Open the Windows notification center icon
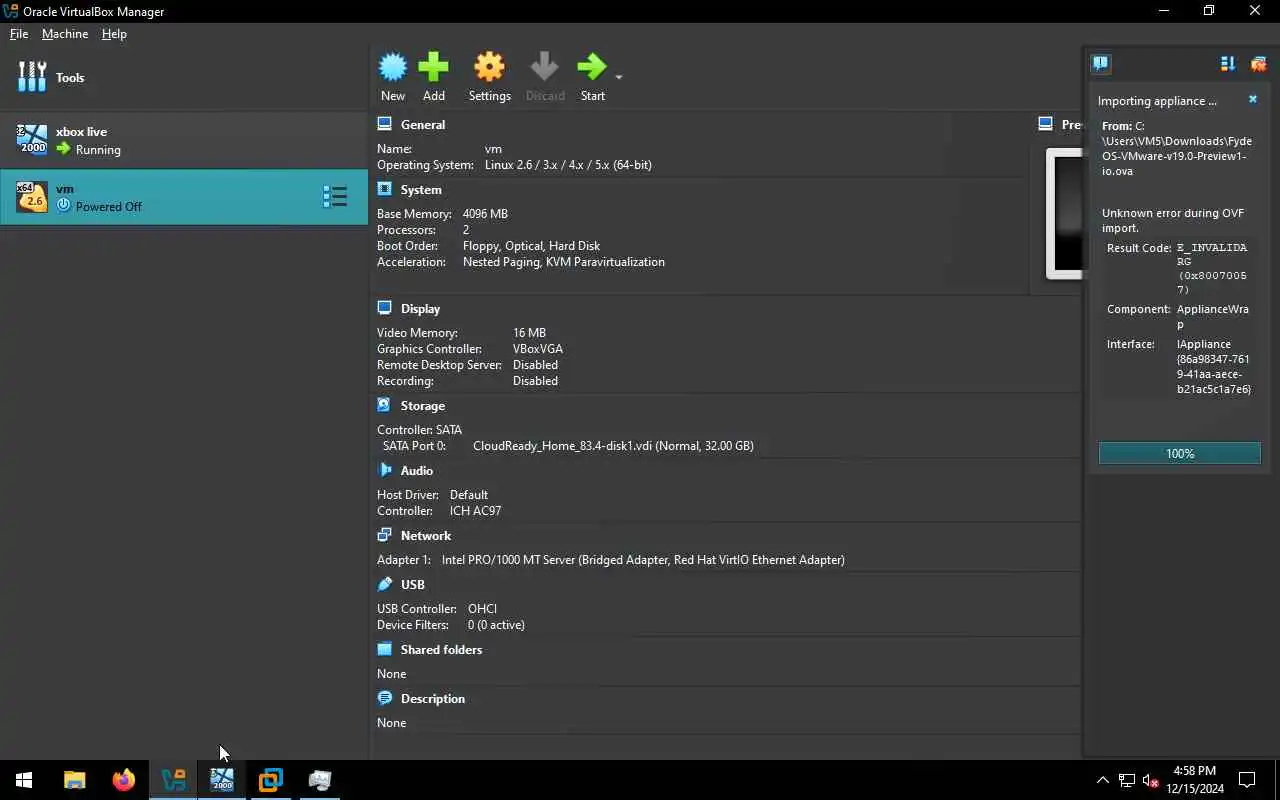The height and width of the screenshot is (800, 1280). point(1247,780)
